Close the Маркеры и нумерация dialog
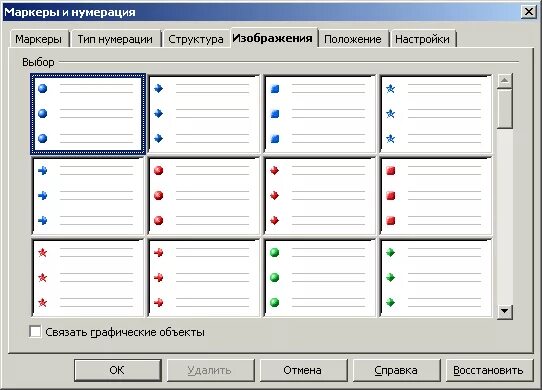Screen dimensions: 542x390 529,12
